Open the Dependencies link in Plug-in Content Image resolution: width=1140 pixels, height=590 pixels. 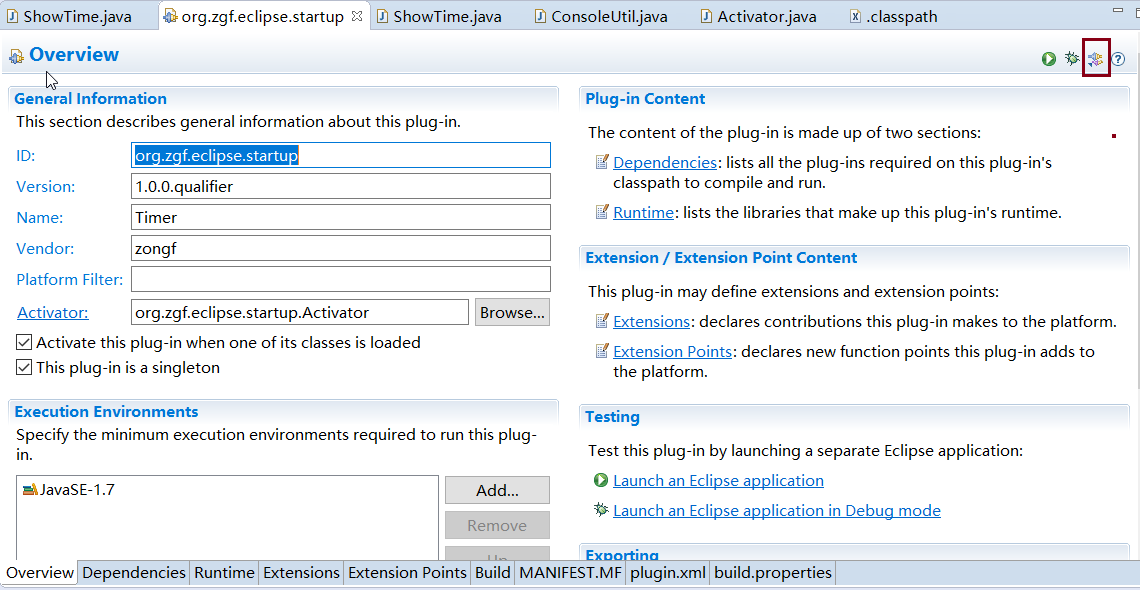(x=664, y=162)
